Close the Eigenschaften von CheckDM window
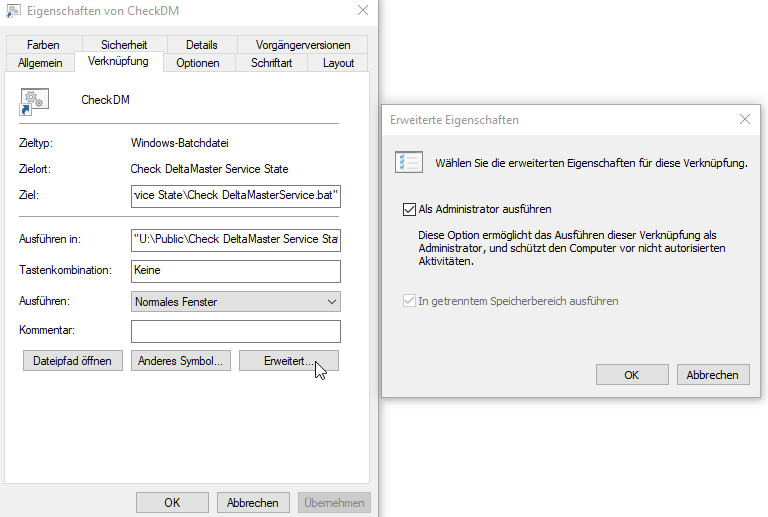This screenshot has width=768, height=517. point(361,12)
